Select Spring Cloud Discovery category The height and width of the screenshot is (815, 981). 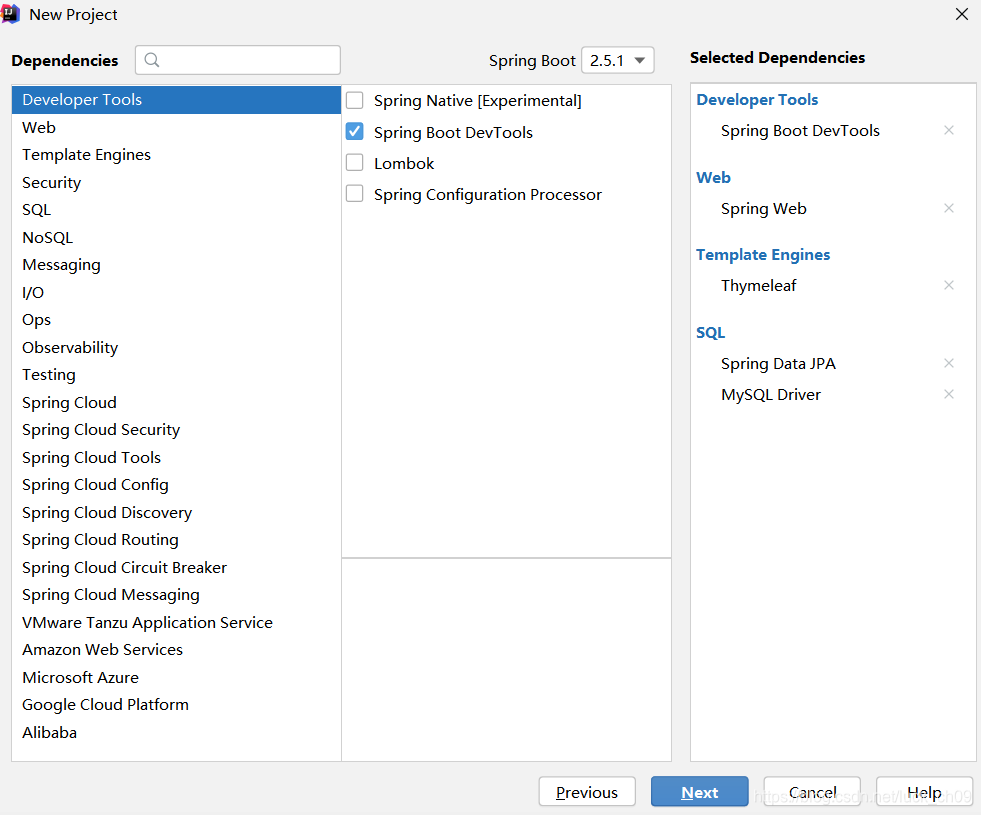pyautogui.click(x=107, y=512)
